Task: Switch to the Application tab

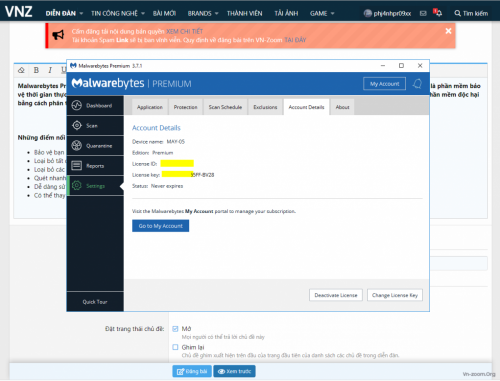Action: 150,107
